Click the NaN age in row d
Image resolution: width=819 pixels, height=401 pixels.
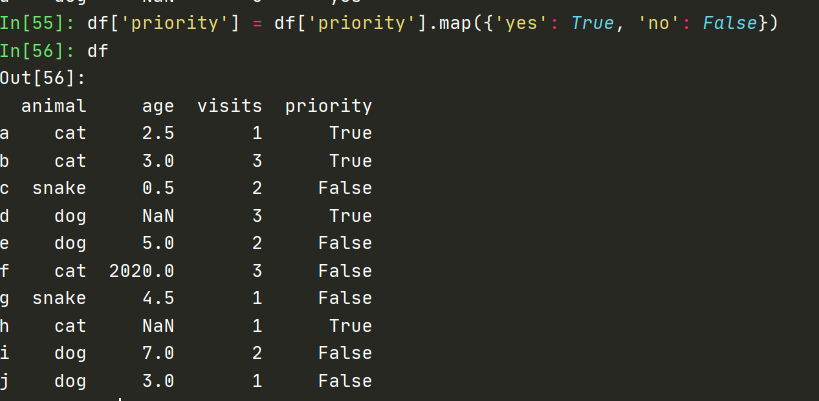[x=158, y=215]
